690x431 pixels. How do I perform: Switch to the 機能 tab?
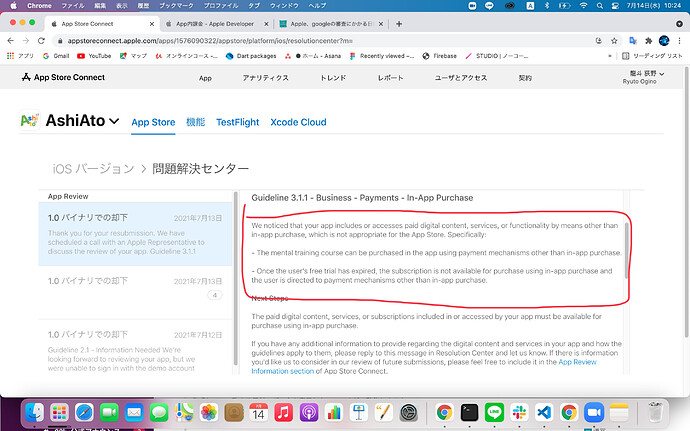click(195, 122)
